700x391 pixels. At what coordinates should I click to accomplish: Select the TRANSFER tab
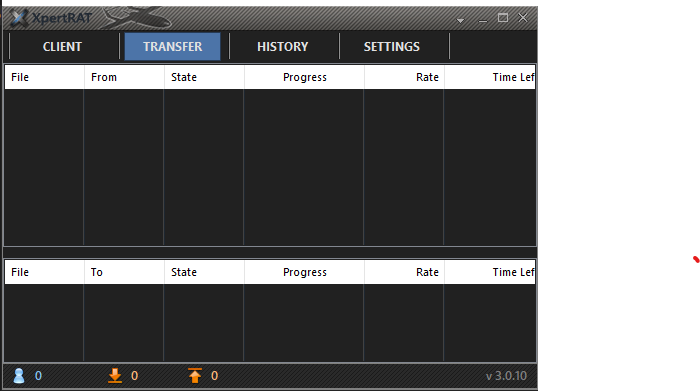pos(172,46)
